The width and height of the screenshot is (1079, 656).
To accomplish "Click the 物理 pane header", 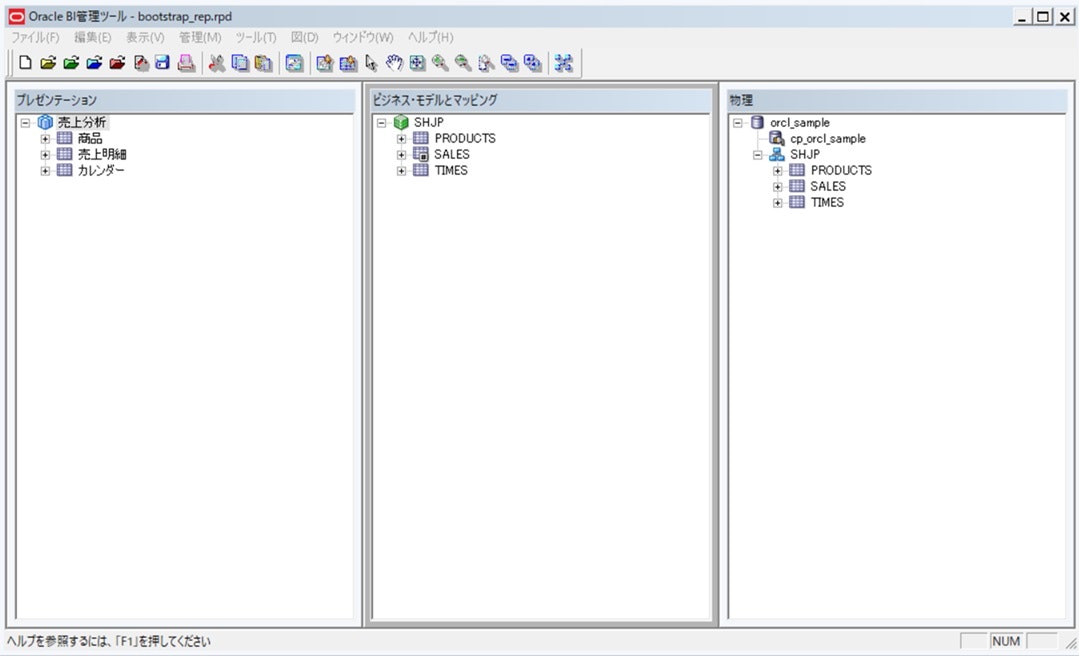I will pyautogui.click(x=897, y=100).
